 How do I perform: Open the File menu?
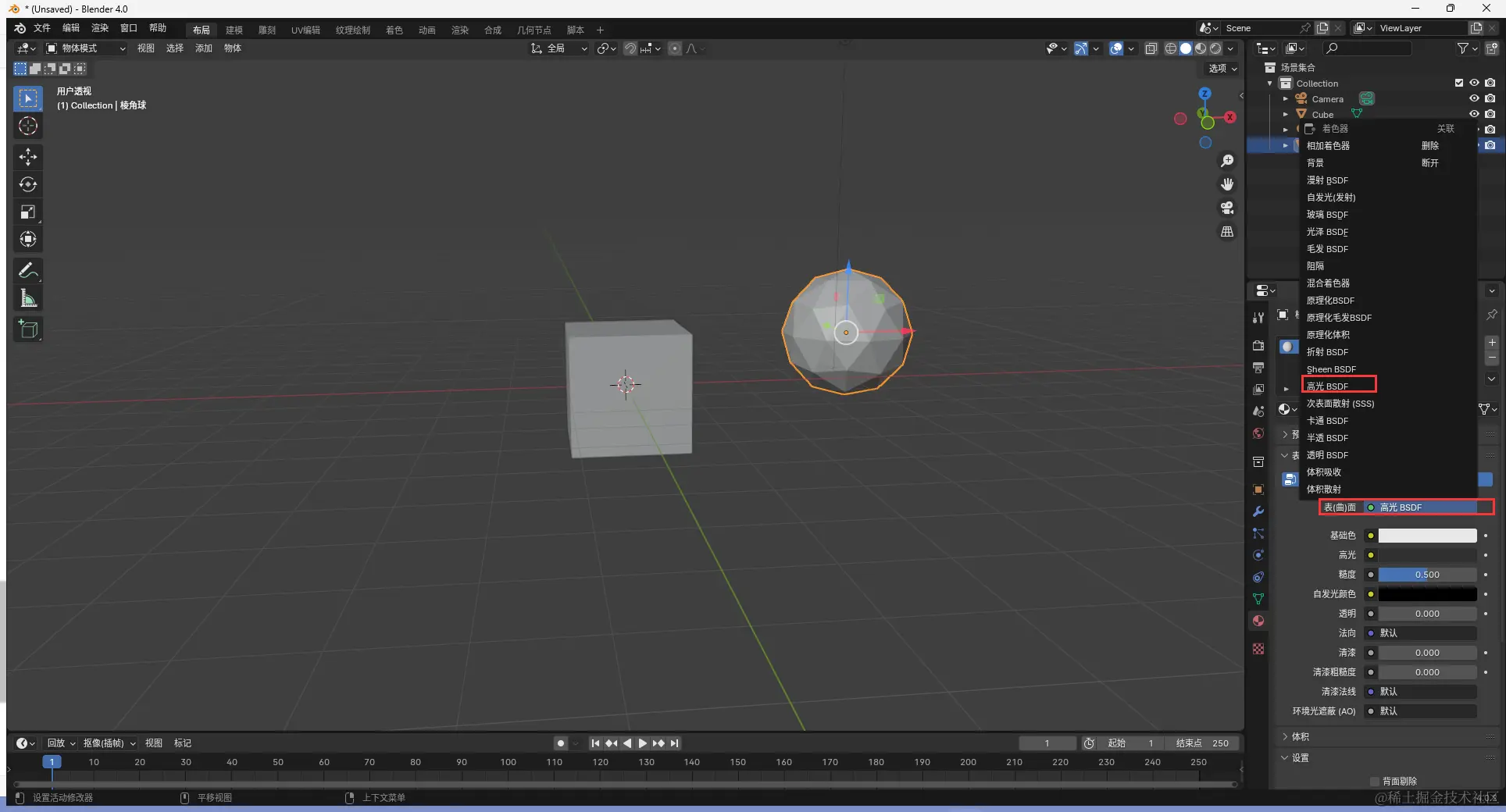[x=42, y=28]
